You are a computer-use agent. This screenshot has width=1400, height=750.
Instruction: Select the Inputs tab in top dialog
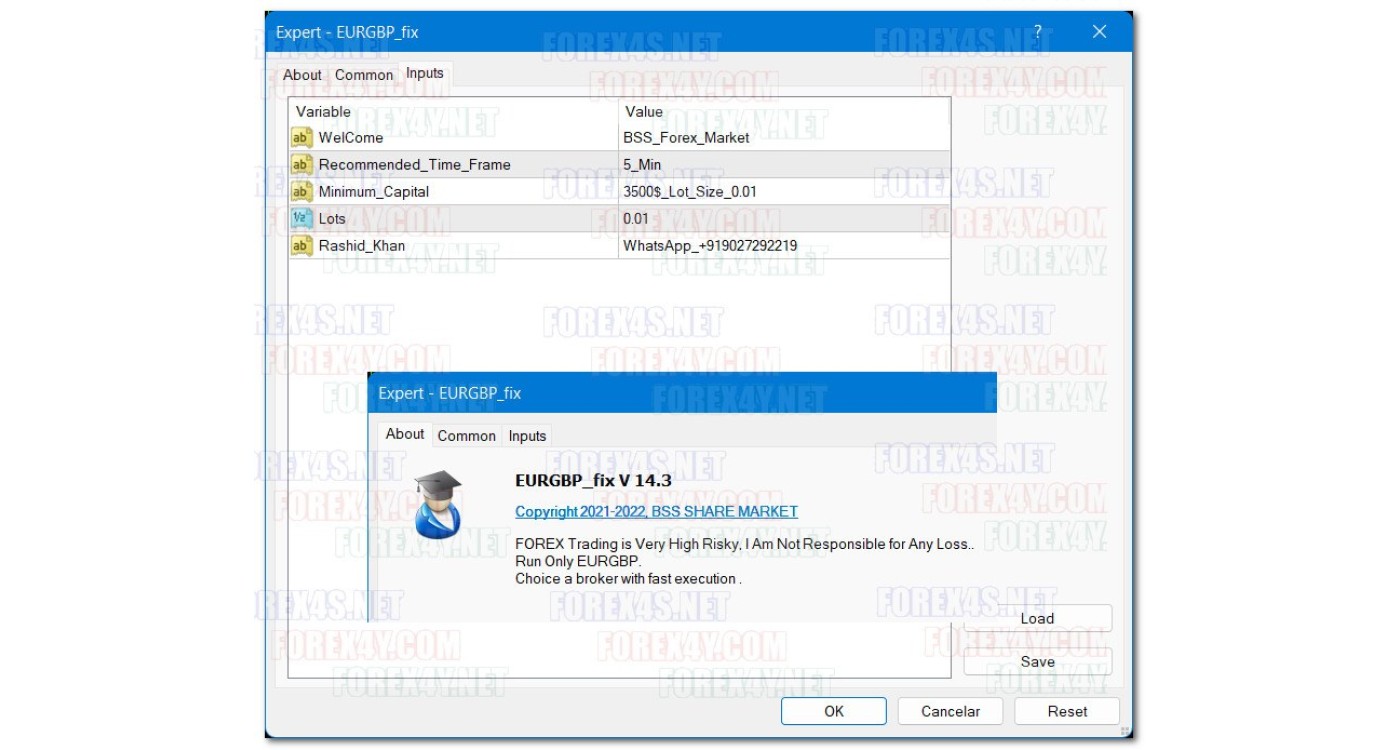pyautogui.click(x=424, y=74)
